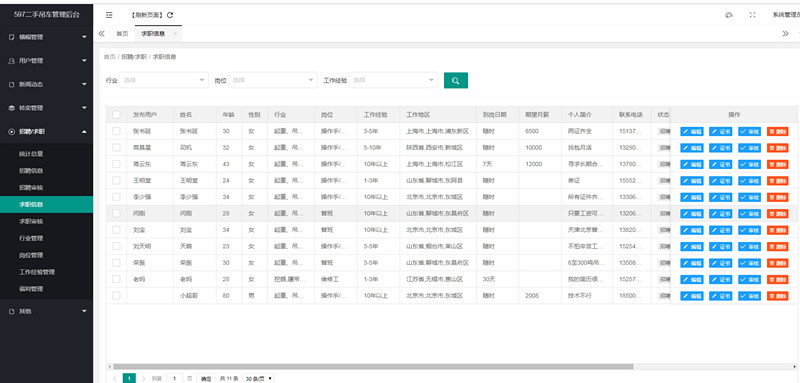Open 岗位管理 in the sidebar

[46, 255]
